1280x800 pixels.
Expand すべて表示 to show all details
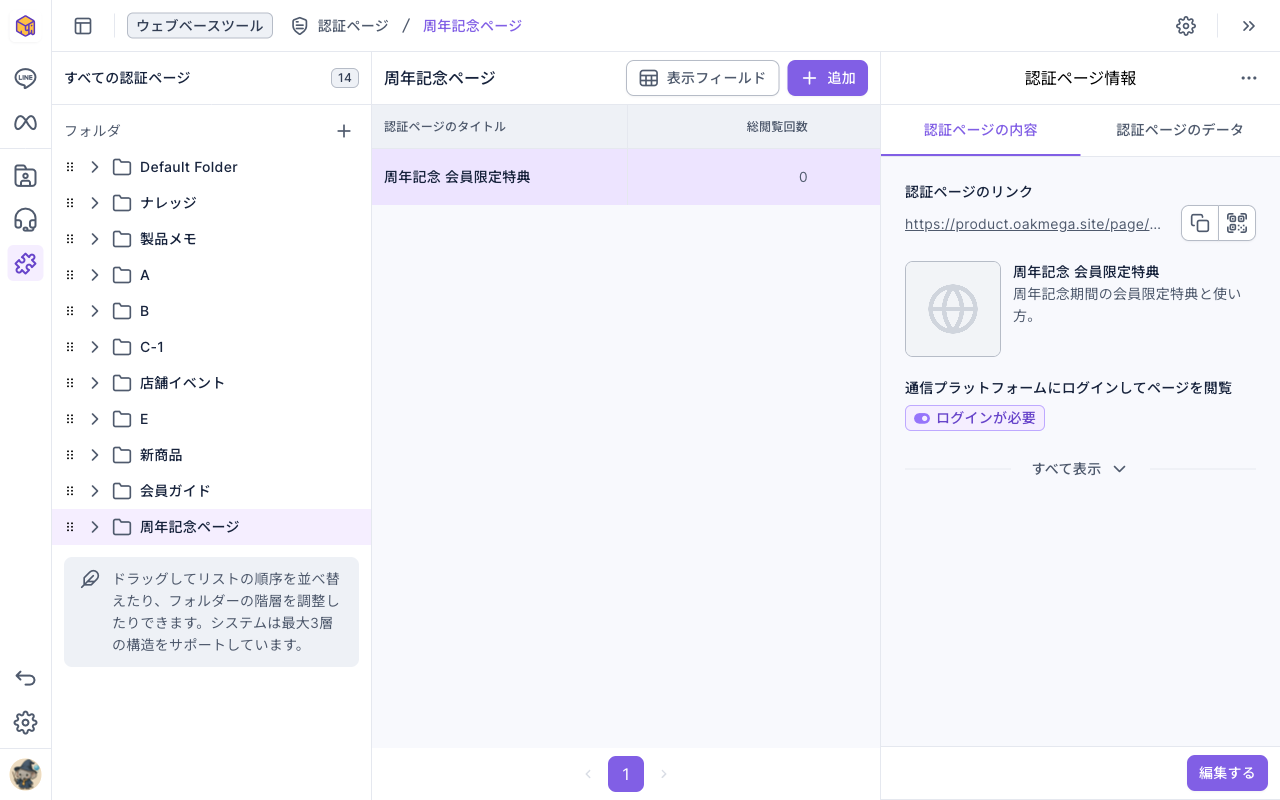pyautogui.click(x=1080, y=469)
